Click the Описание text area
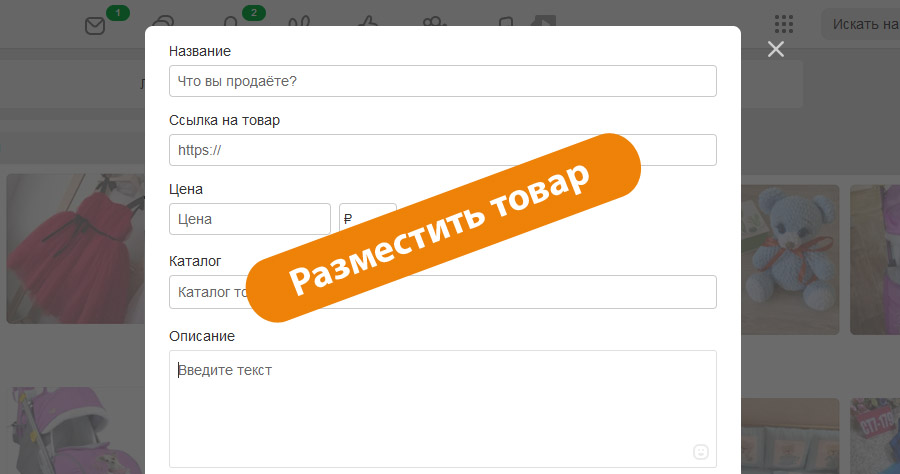Screen dimensions: 900x474 tap(440, 405)
